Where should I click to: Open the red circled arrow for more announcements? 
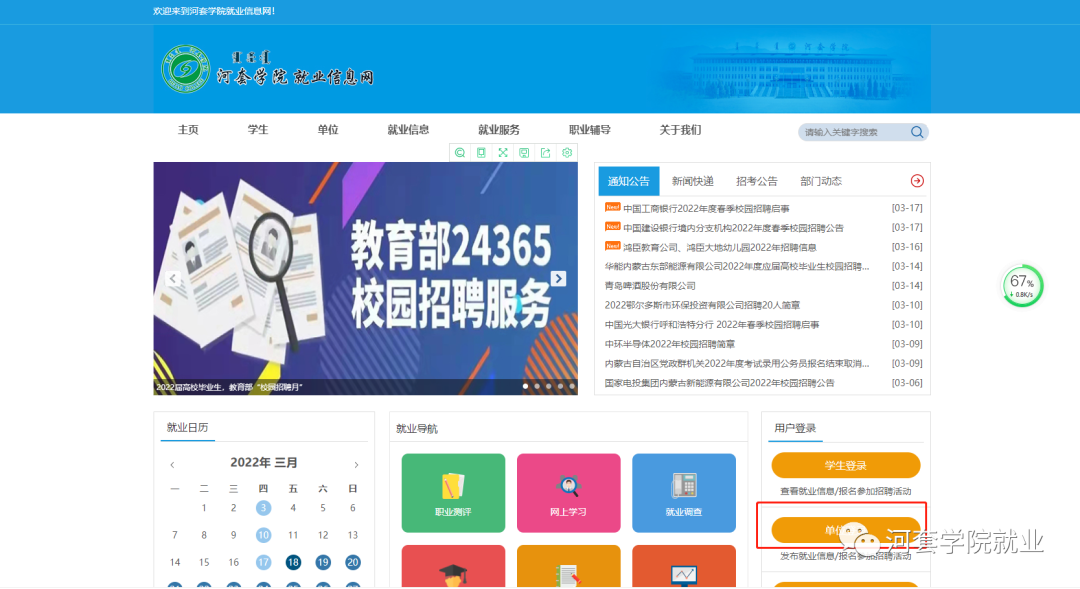click(917, 180)
